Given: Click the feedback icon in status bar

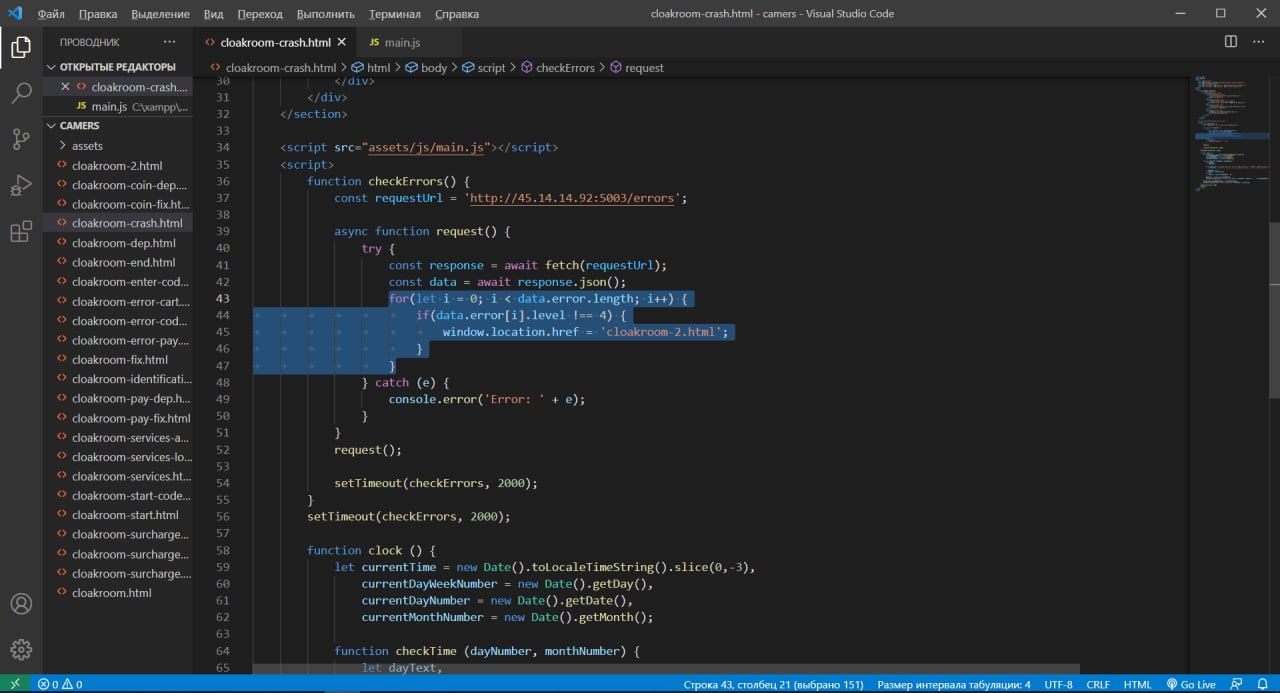Looking at the screenshot, I should point(1236,684).
